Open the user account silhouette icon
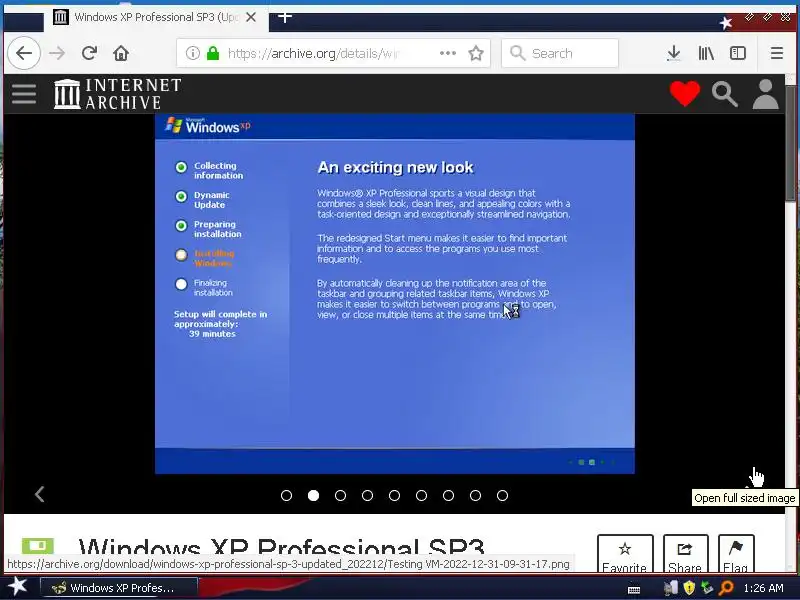The height and width of the screenshot is (600, 800). click(766, 94)
